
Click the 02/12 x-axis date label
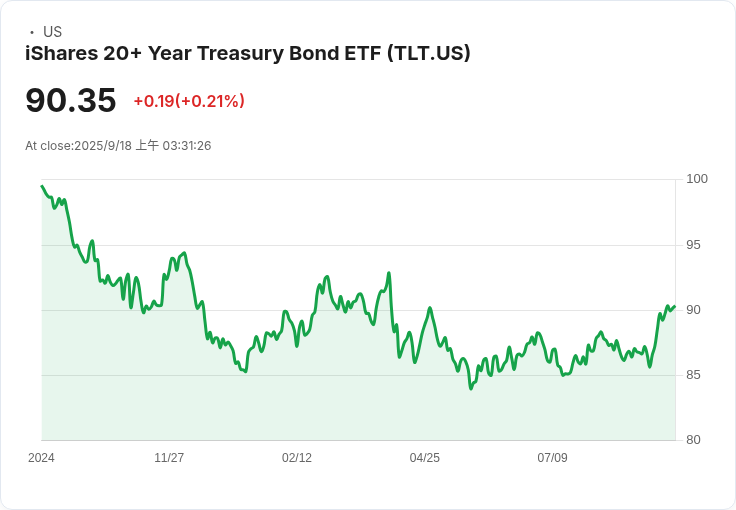click(x=297, y=457)
